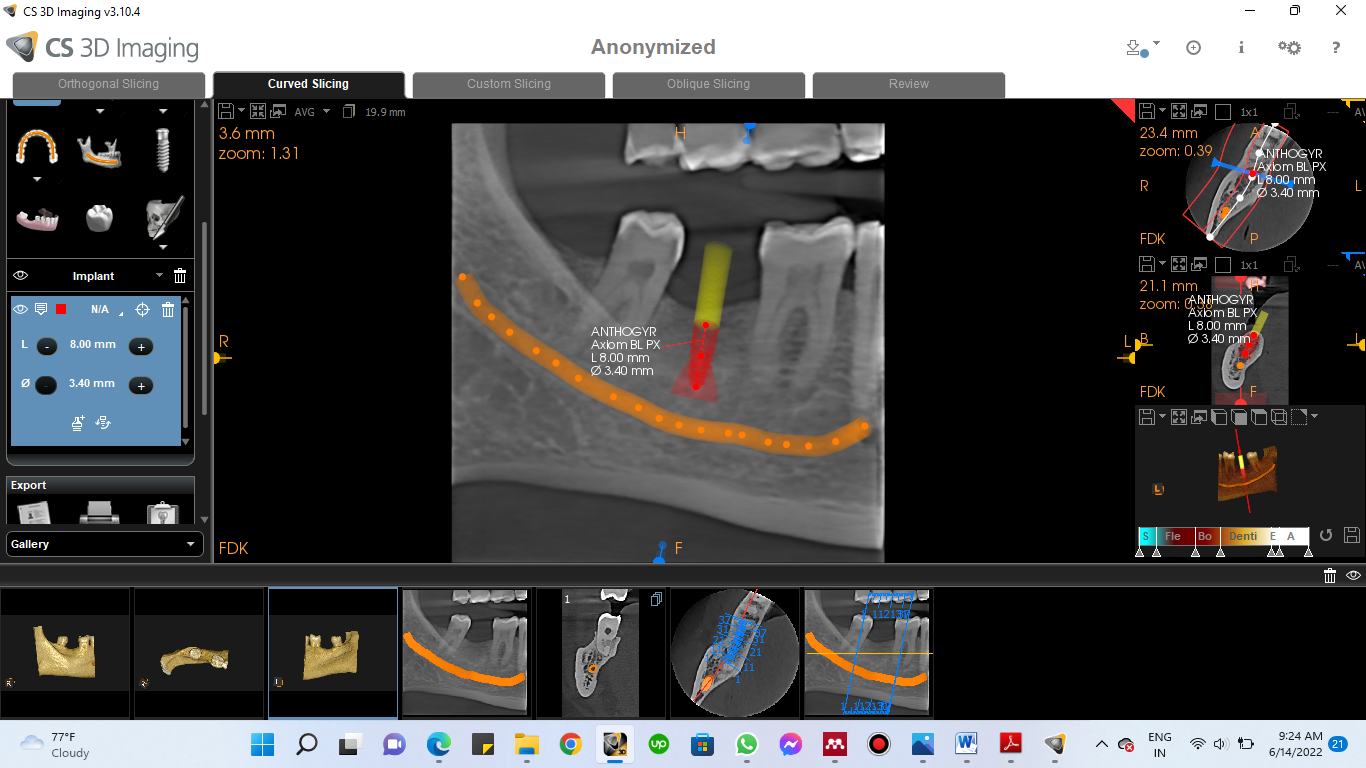Delete selected gallery image with trash
Screen dimensions: 1366x768
coord(1330,575)
